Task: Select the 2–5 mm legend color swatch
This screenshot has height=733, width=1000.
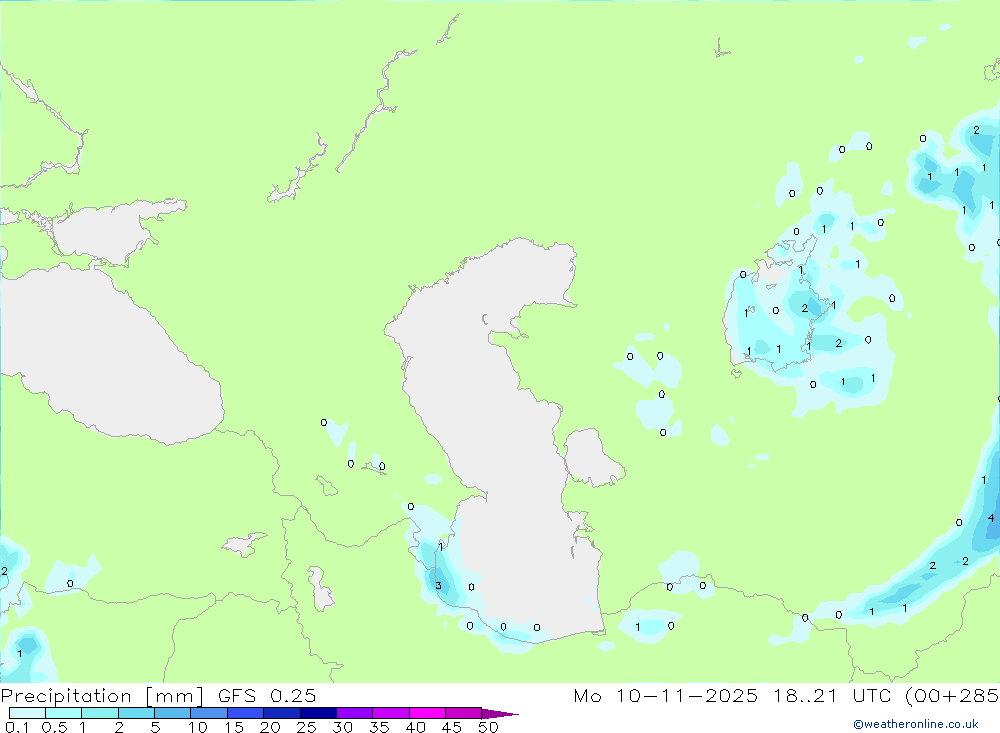Action: tap(136, 713)
